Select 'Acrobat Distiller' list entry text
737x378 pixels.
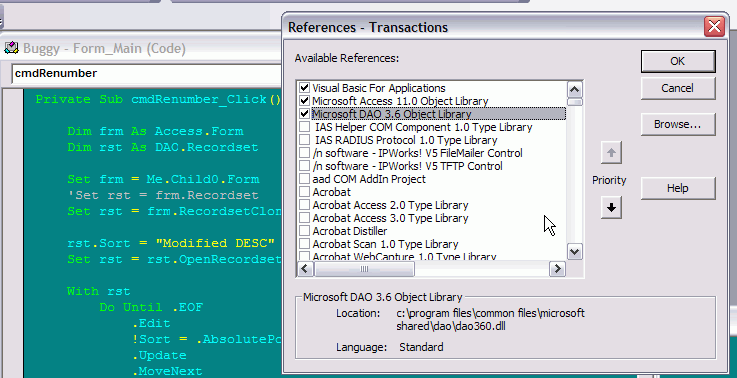click(350, 231)
